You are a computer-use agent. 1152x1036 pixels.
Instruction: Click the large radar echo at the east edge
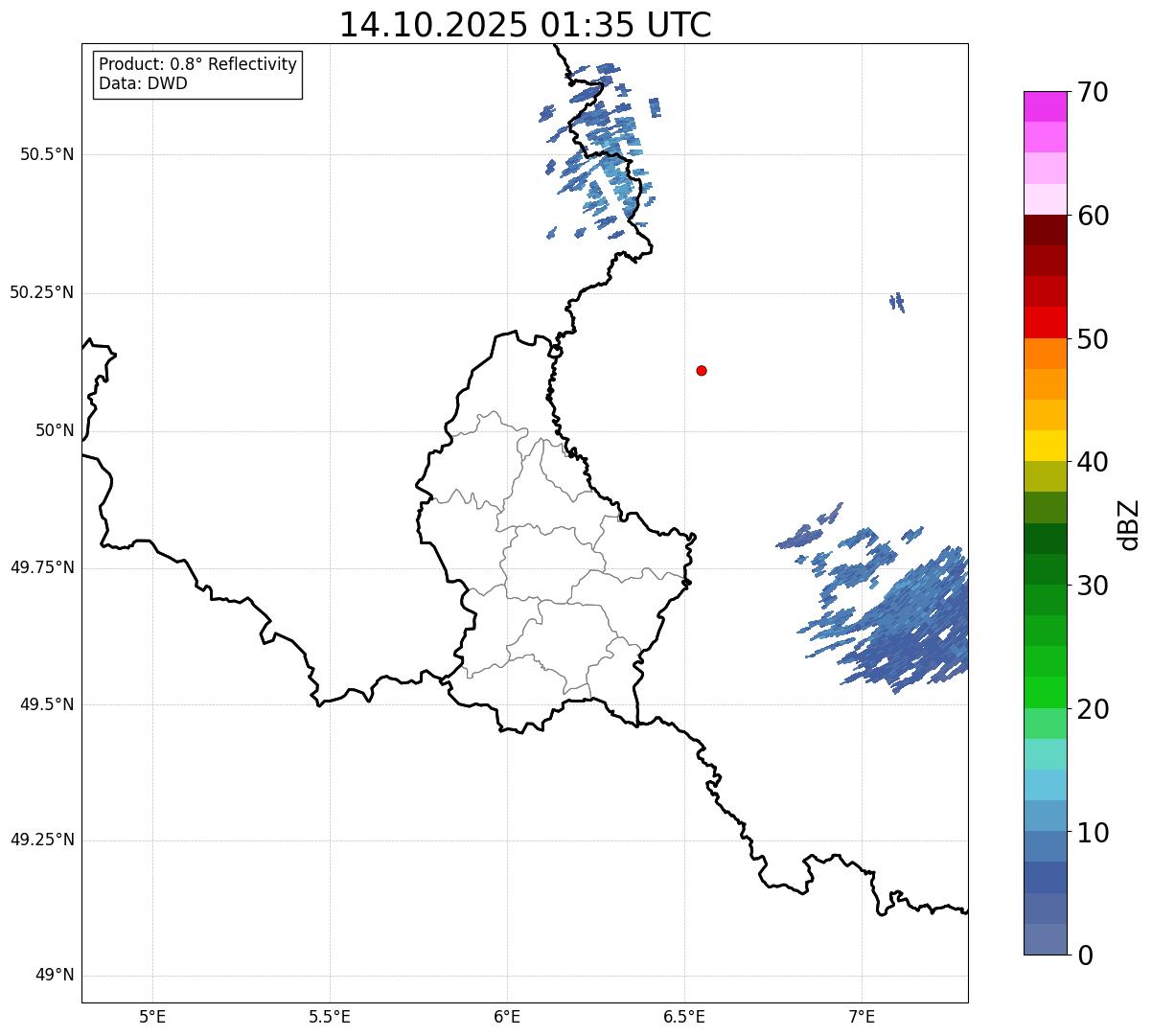click(x=910, y=621)
